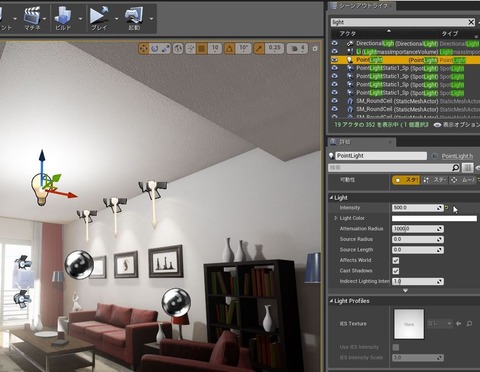Image resolution: width=480 pixels, height=372 pixels.
Task: Set mobility to Movable (ムー) button
Action: point(462,180)
